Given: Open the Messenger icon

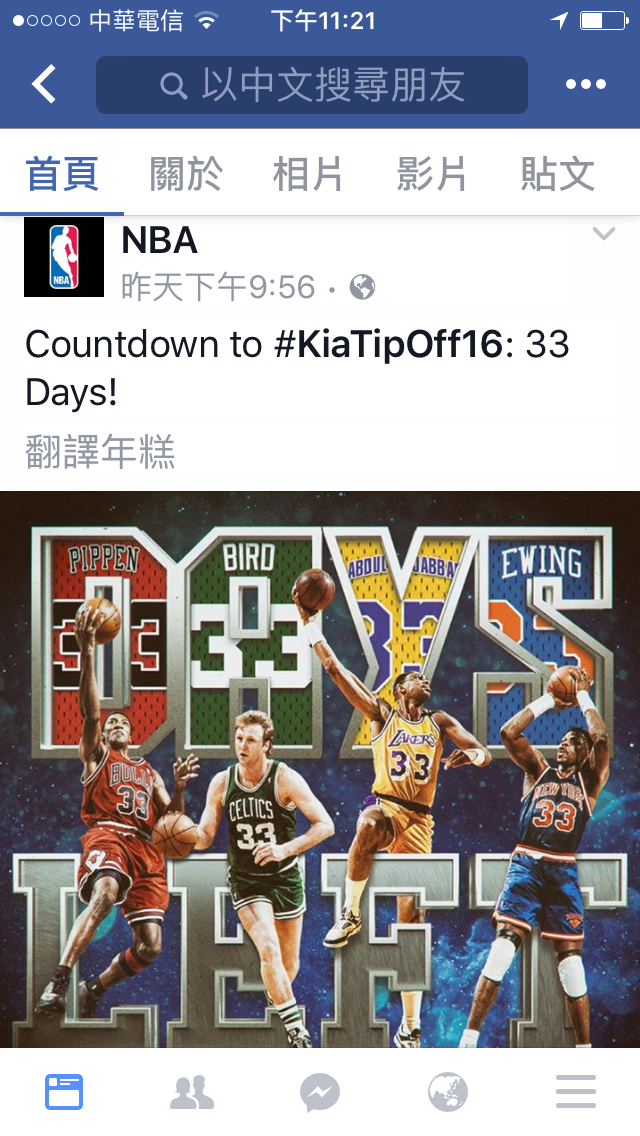Looking at the screenshot, I should click(320, 1092).
